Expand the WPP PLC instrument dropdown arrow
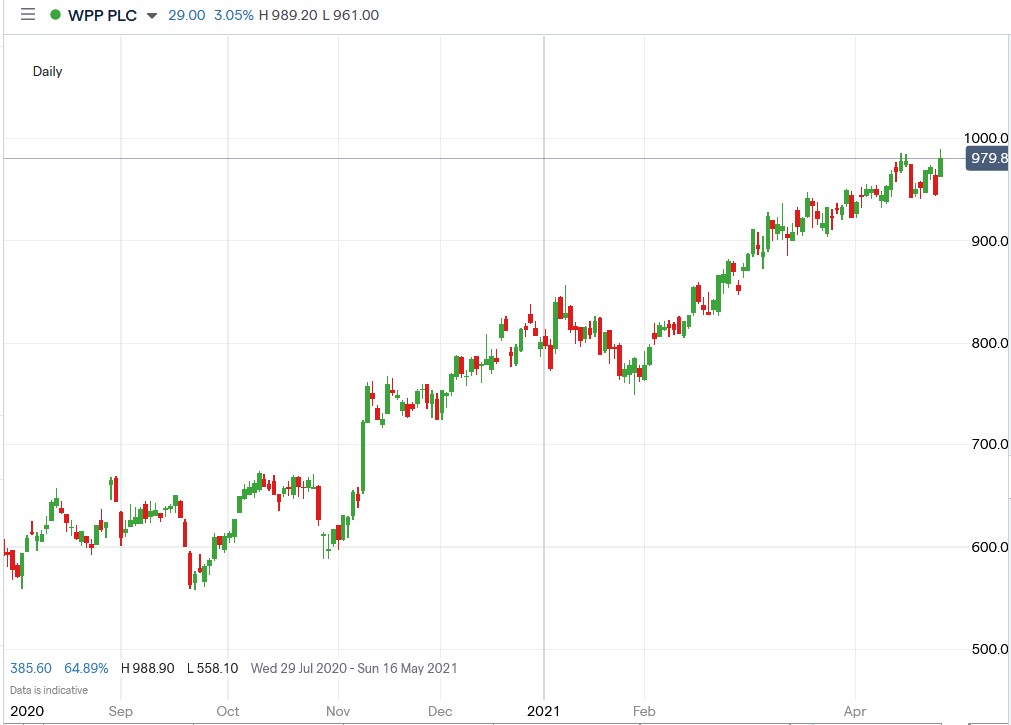 [x=152, y=15]
